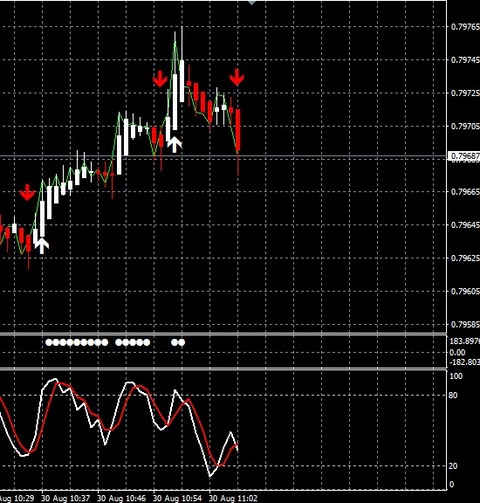Click the 0.79605 price scale value
The image size is (480, 503).
coord(465,291)
